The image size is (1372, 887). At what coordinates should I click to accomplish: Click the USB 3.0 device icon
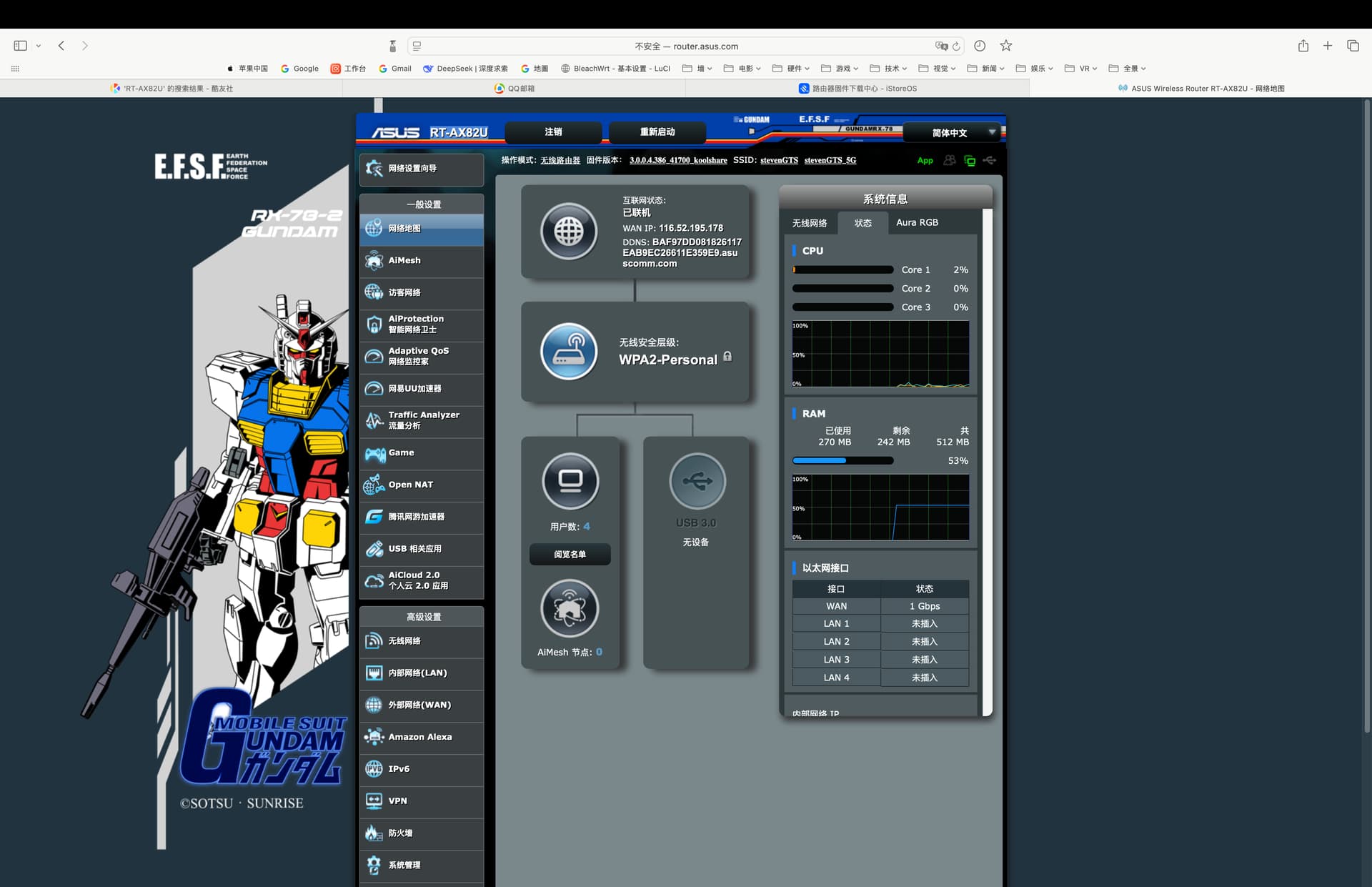[x=697, y=481]
